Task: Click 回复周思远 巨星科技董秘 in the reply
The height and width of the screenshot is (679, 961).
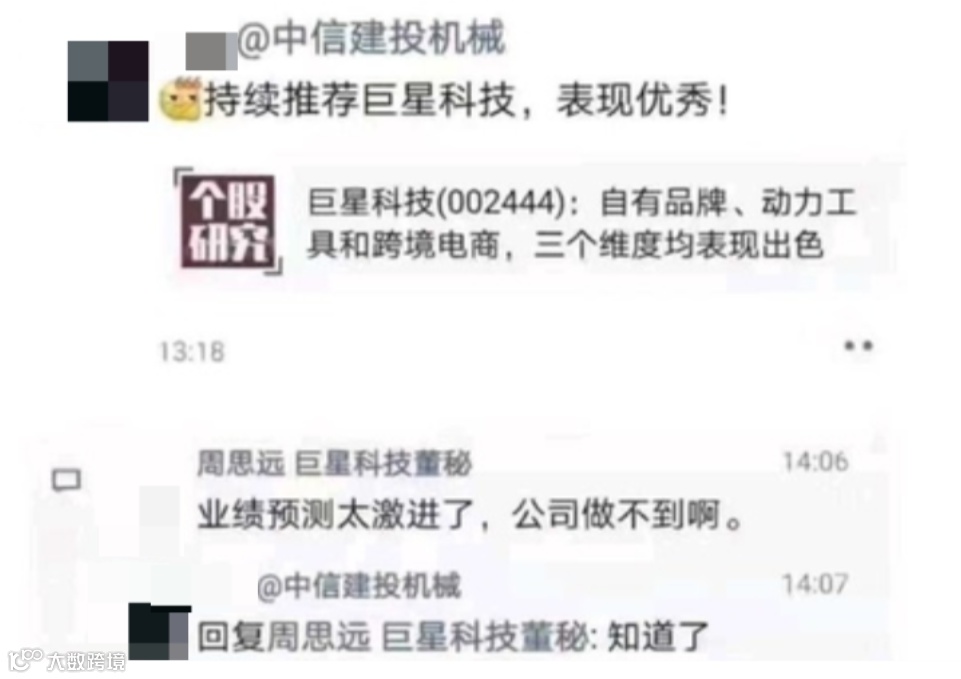Action: pyautogui.click(x=395, y=637)
